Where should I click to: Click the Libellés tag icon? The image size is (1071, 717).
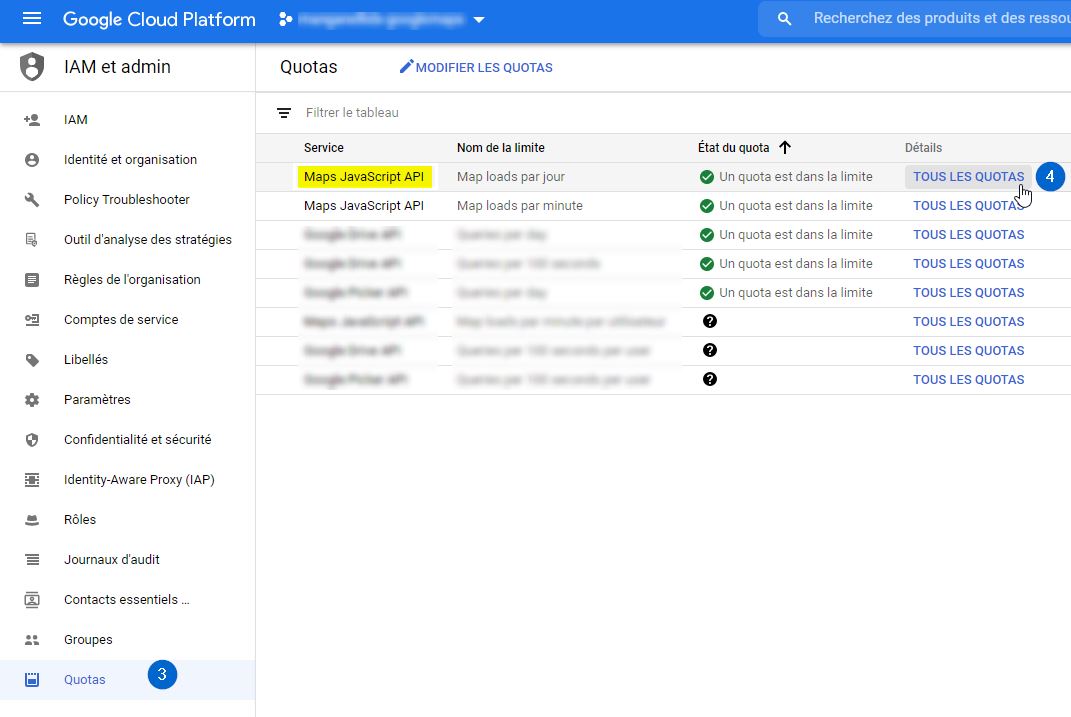click(32, 360)
